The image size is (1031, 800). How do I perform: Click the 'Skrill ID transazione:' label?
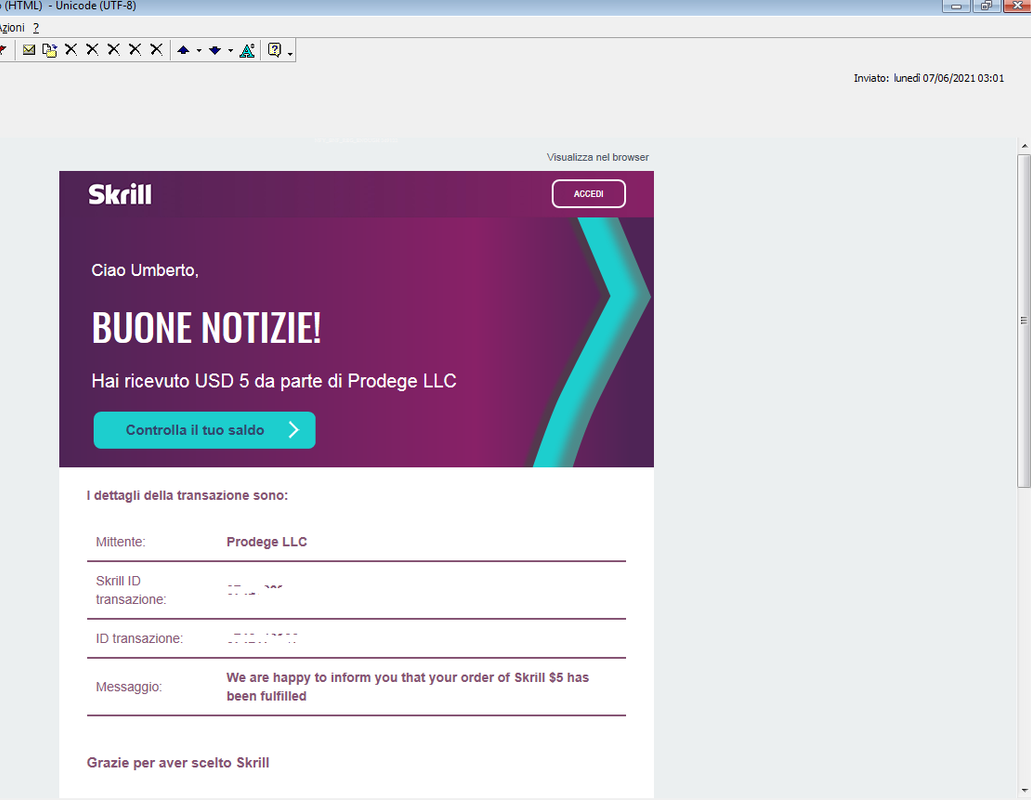pos(131,590)
